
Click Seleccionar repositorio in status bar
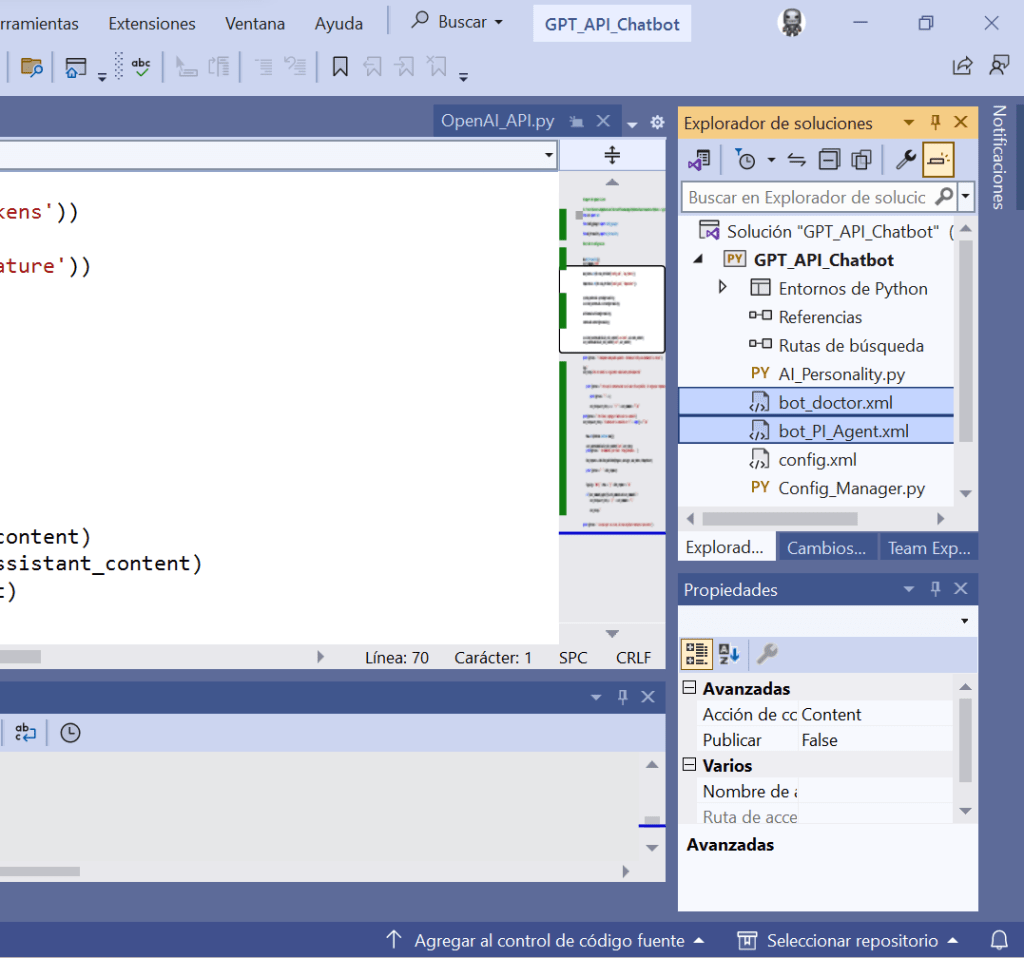click(852, 940)
